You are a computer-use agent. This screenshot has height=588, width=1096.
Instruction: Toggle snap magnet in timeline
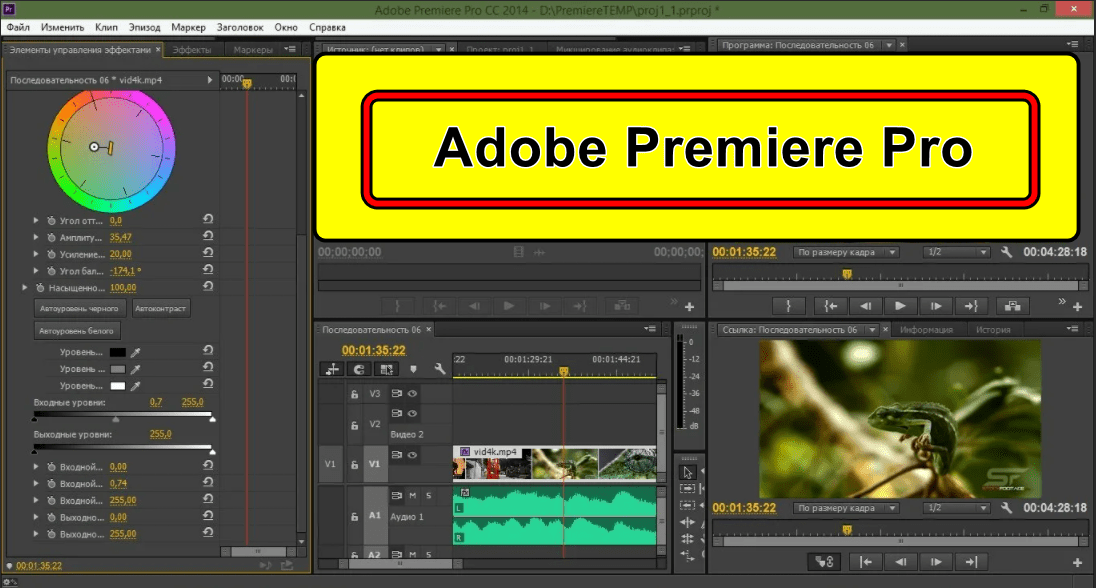click(x=361, y=368)
